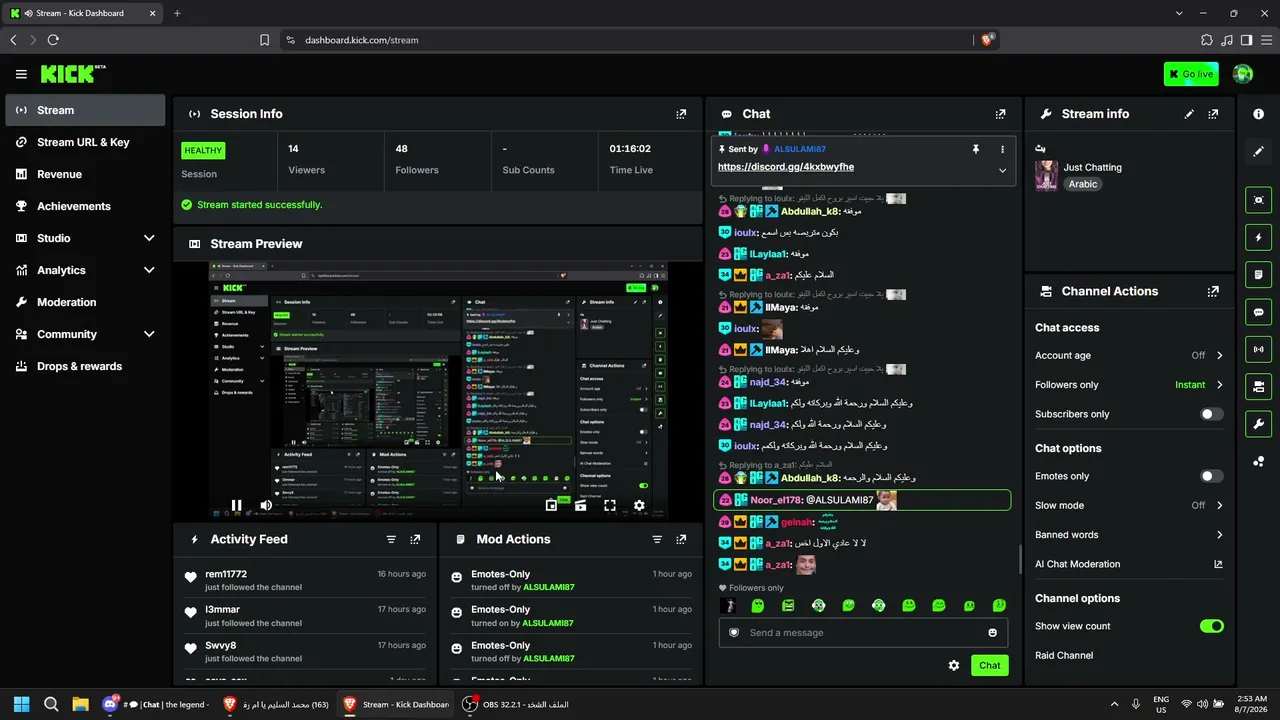Toggle Emotes only chat switch
The image size is (1280, 720).
(x=1211, y=477)
